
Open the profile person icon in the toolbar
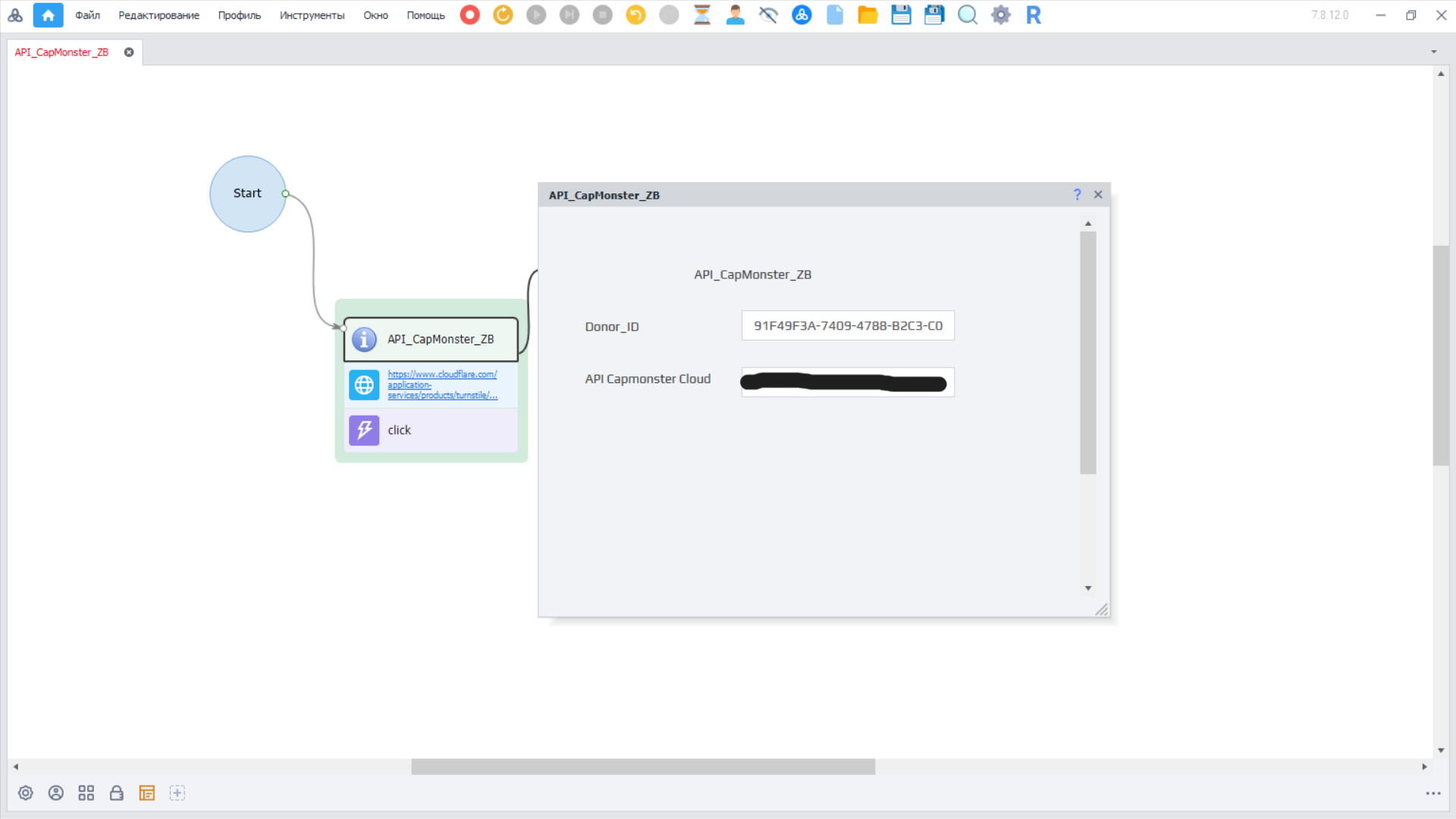[x=735, y=15]
